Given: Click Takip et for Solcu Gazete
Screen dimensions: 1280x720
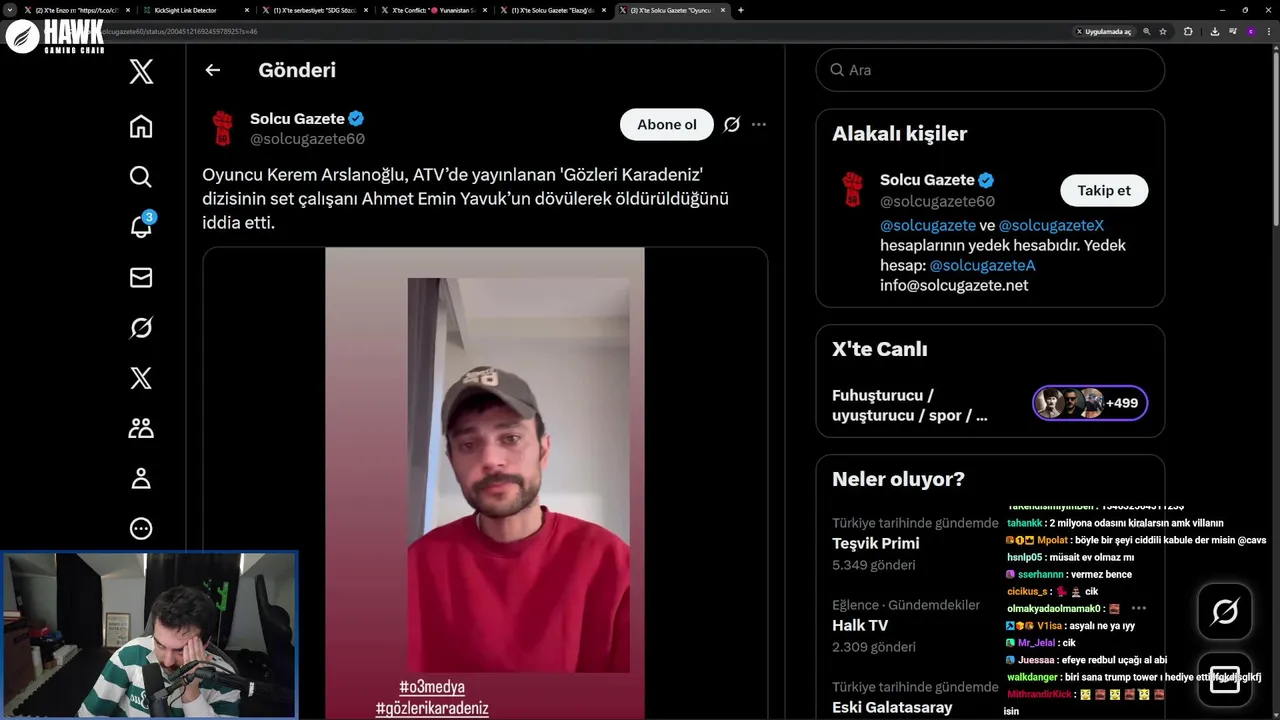Looking at the screenshot, I should pos(1104,190).
